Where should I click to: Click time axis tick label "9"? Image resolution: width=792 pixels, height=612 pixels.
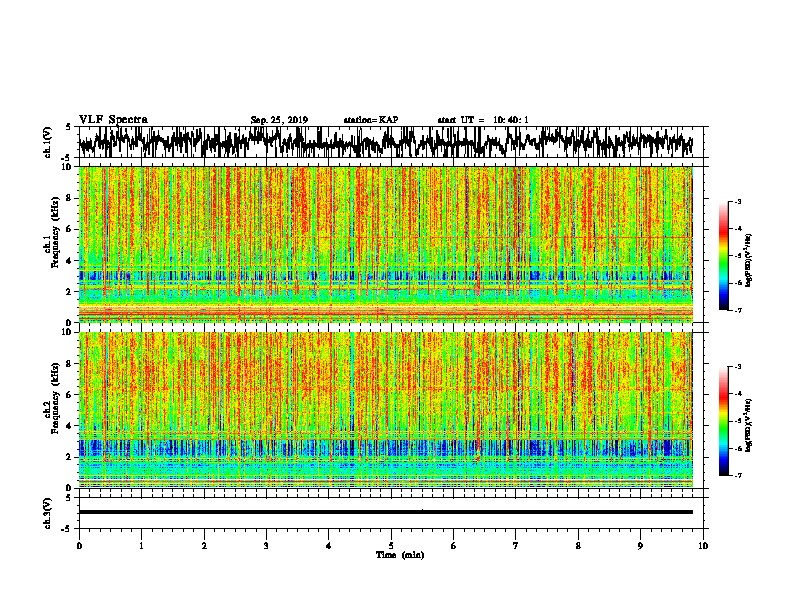[640, 546]
